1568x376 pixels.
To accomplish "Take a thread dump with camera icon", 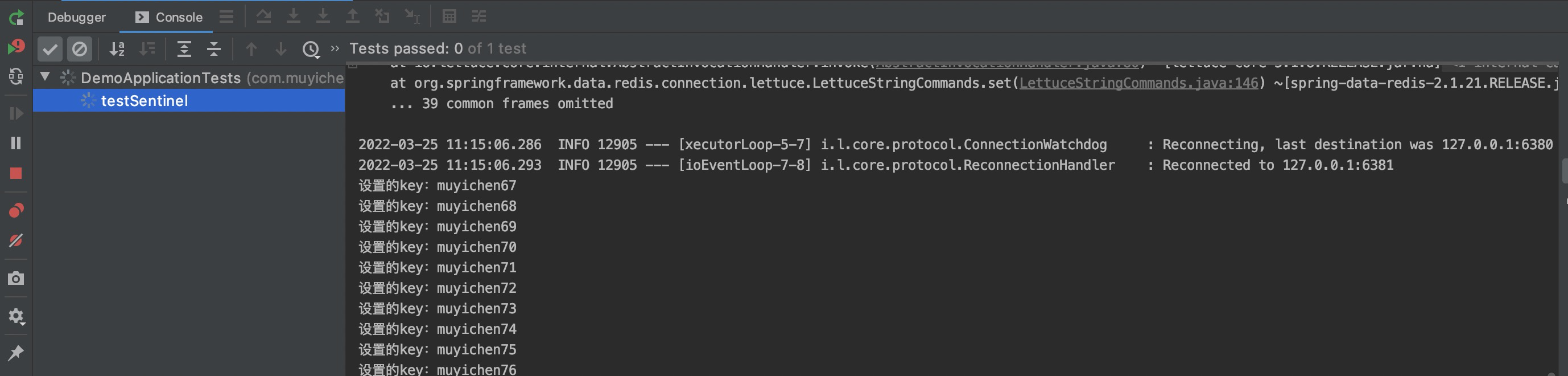I will [x=16, y=279].
